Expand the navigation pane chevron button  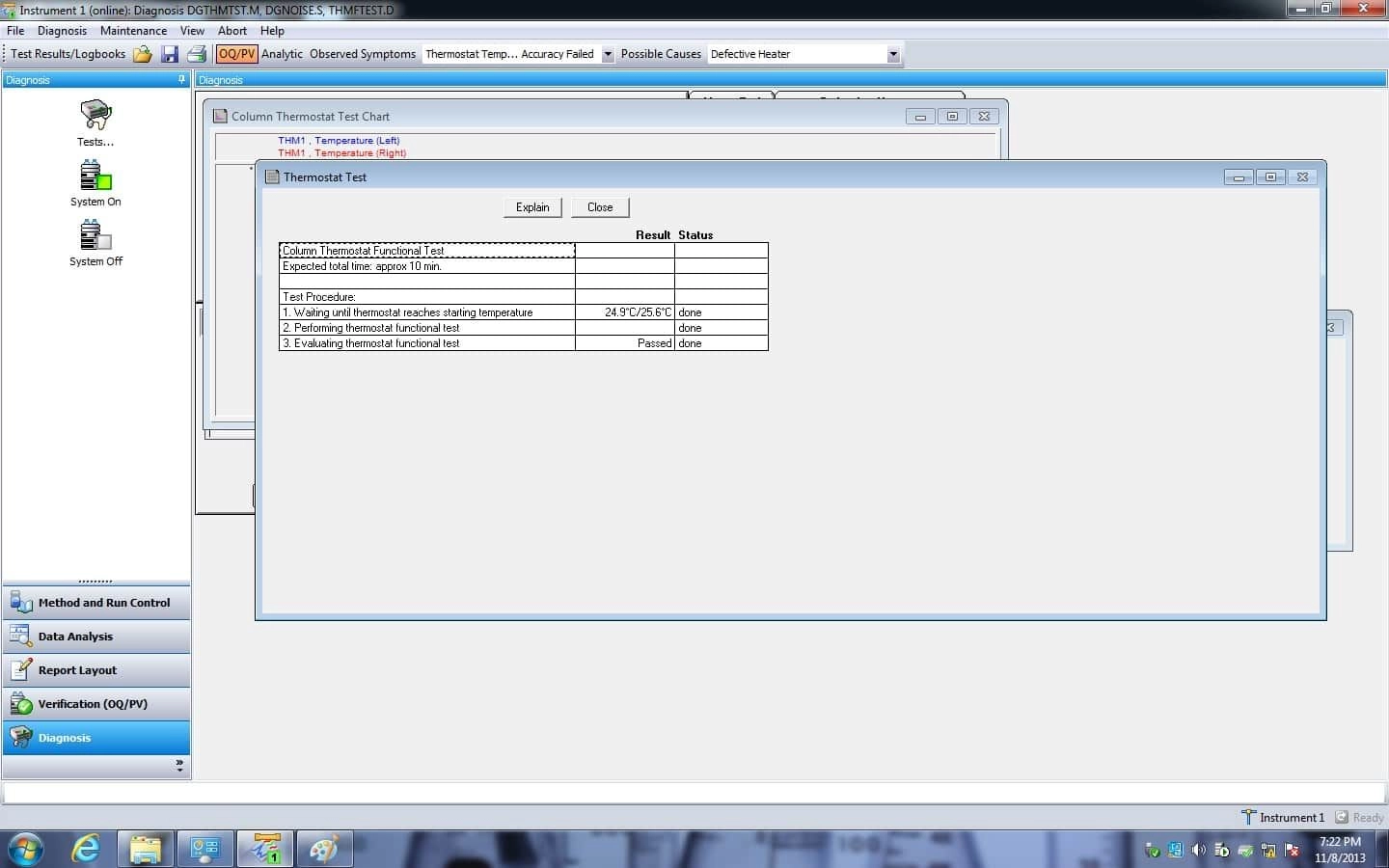coord(179,765)
